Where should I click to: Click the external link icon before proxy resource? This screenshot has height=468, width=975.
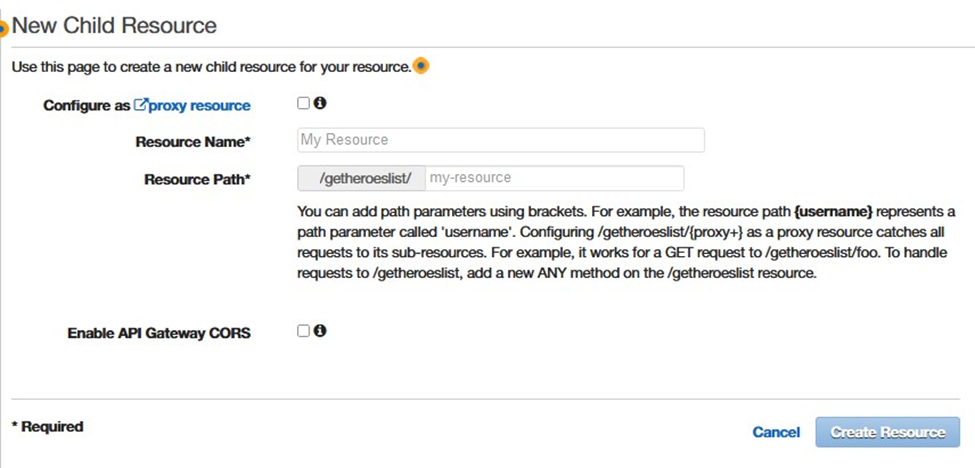pyautogui.click(x=141, y=105)
